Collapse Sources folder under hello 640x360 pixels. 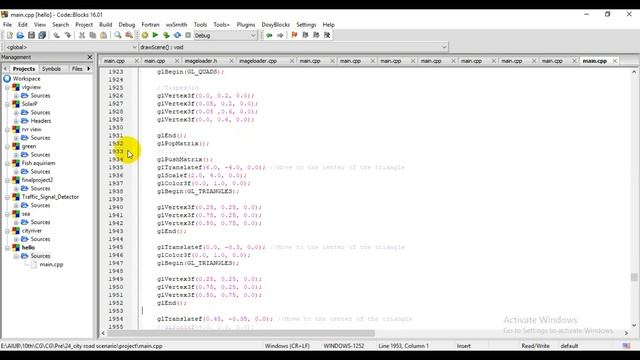point(16,256)
